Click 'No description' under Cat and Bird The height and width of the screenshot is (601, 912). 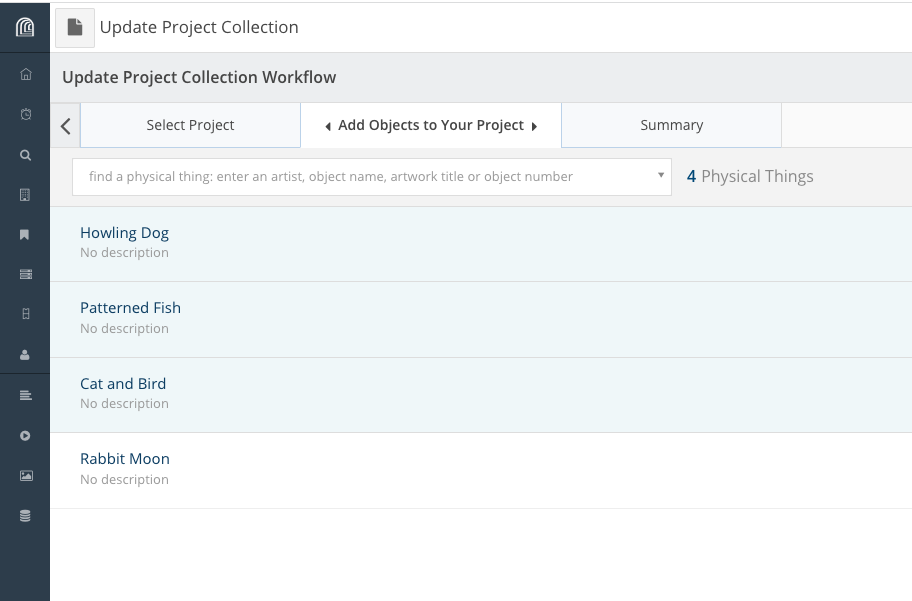124,404
